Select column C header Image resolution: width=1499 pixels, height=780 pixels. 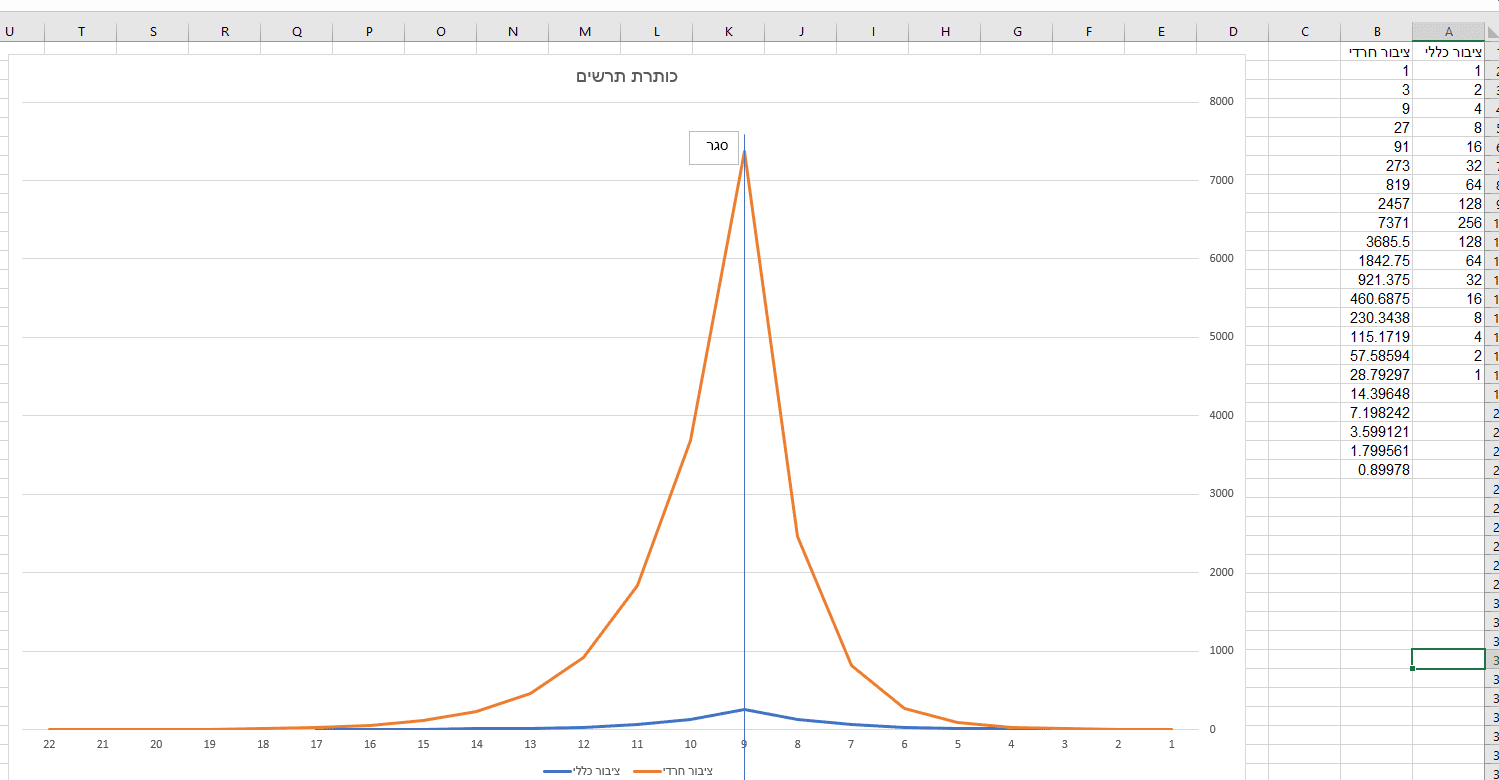pos(1305,31)
